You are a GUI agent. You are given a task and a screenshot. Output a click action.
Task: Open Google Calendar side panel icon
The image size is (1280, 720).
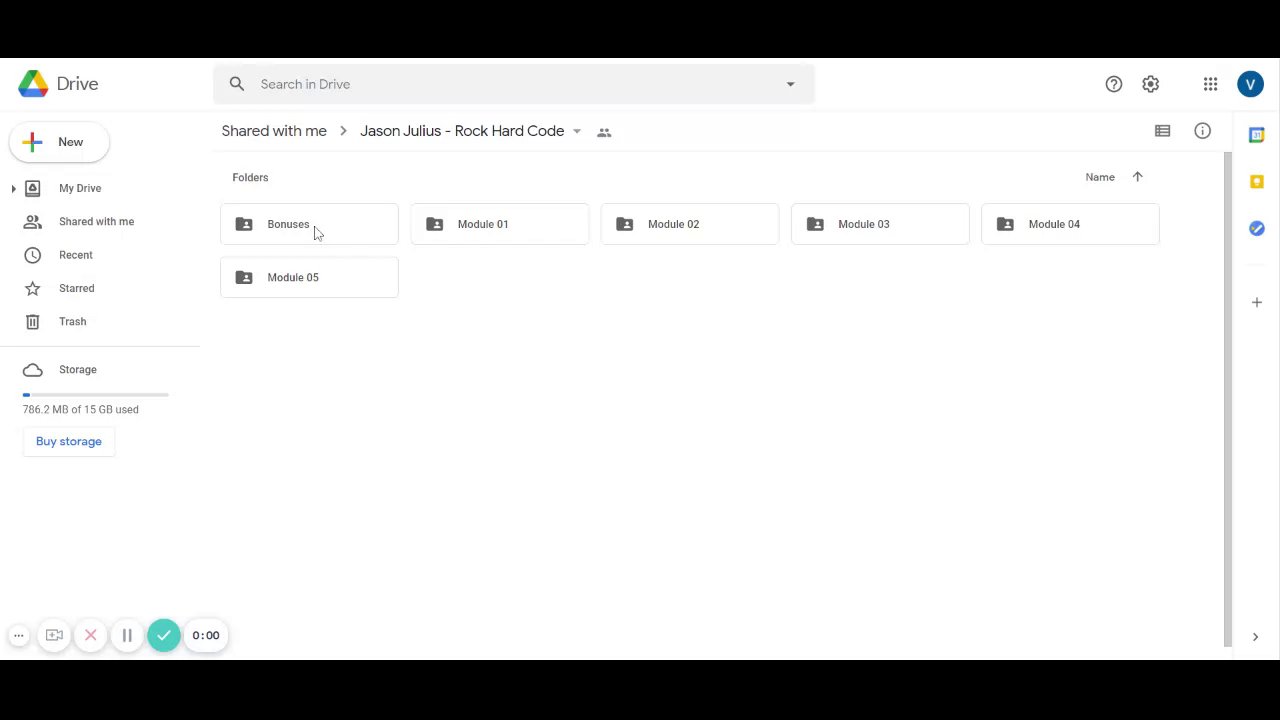click(1257, 135)
